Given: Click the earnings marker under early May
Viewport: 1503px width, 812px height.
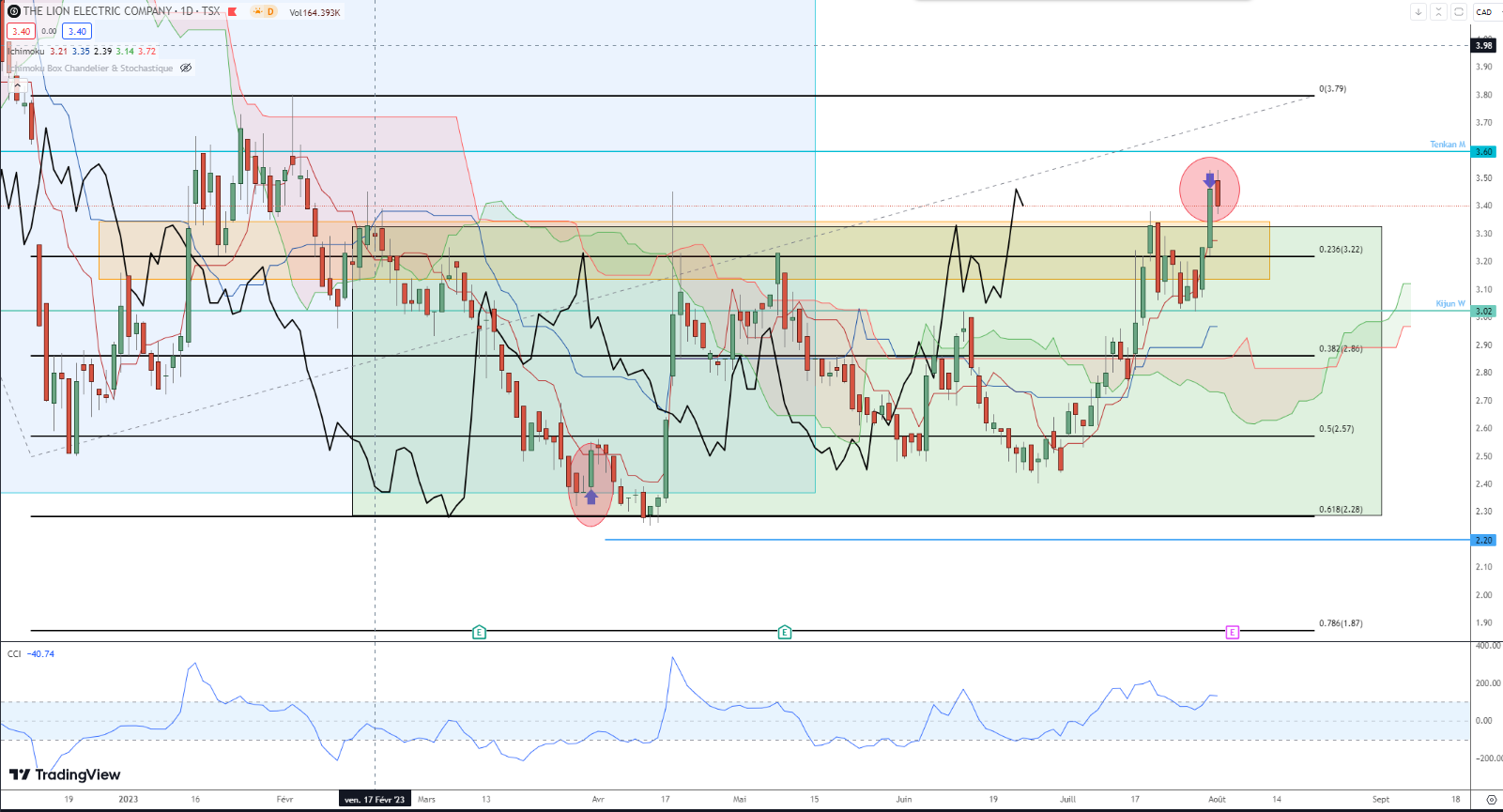Looking at the screenshot, I should [x=785, y=633].
